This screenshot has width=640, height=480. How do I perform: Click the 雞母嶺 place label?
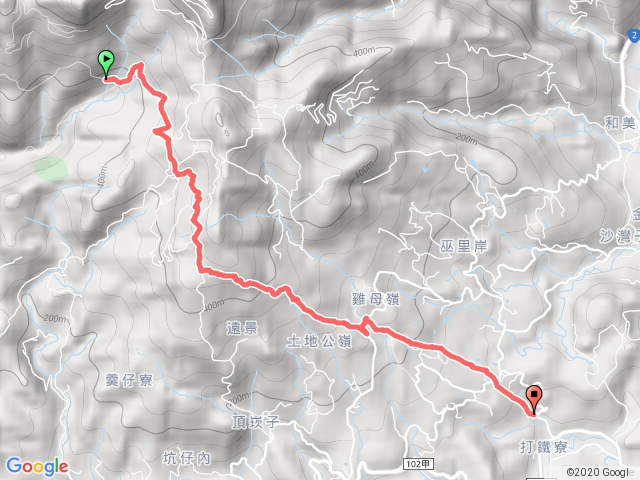tap(376, 300)
